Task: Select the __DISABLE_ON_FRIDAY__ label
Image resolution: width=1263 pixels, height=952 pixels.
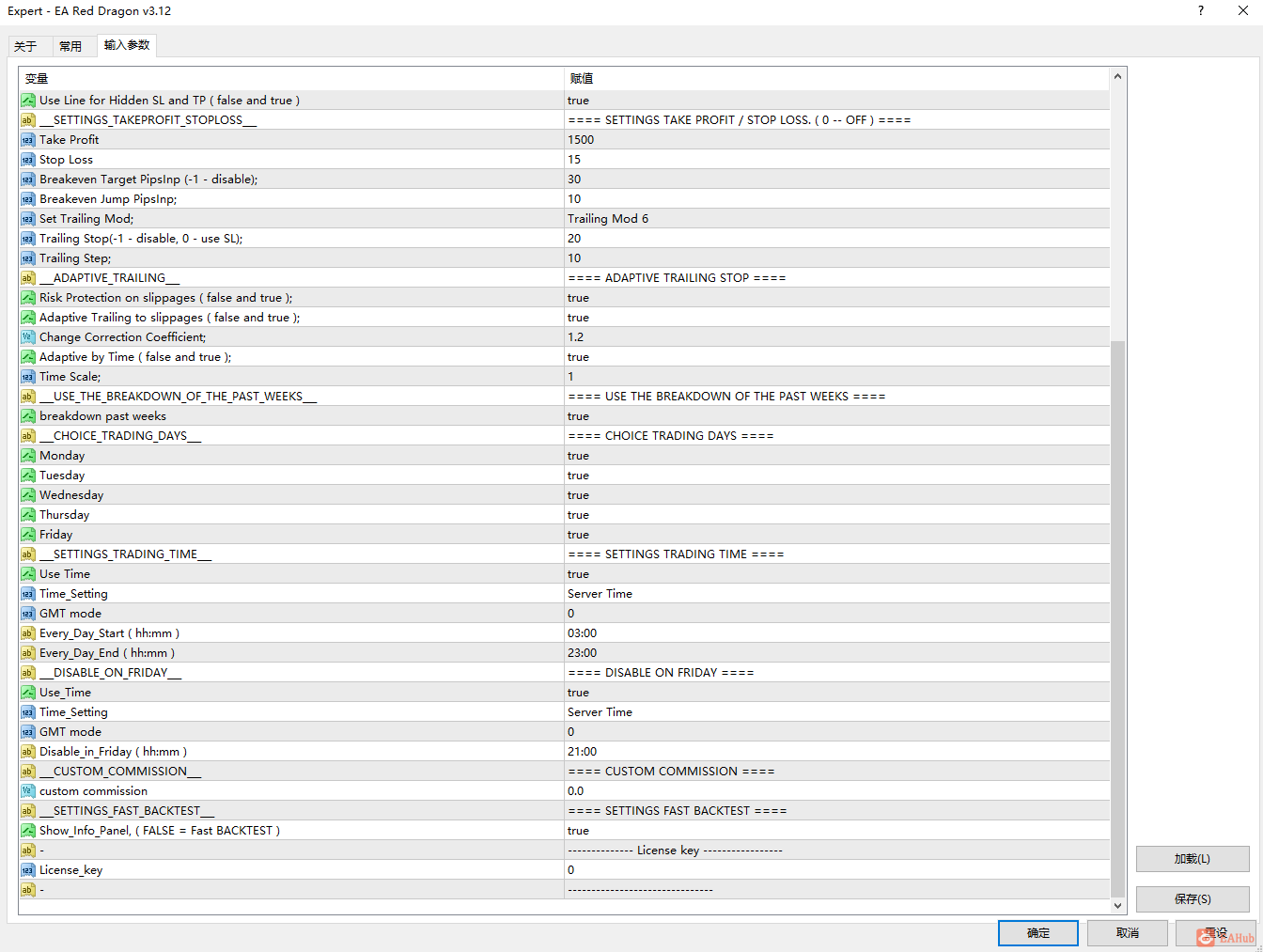Action: pos(111,673)
